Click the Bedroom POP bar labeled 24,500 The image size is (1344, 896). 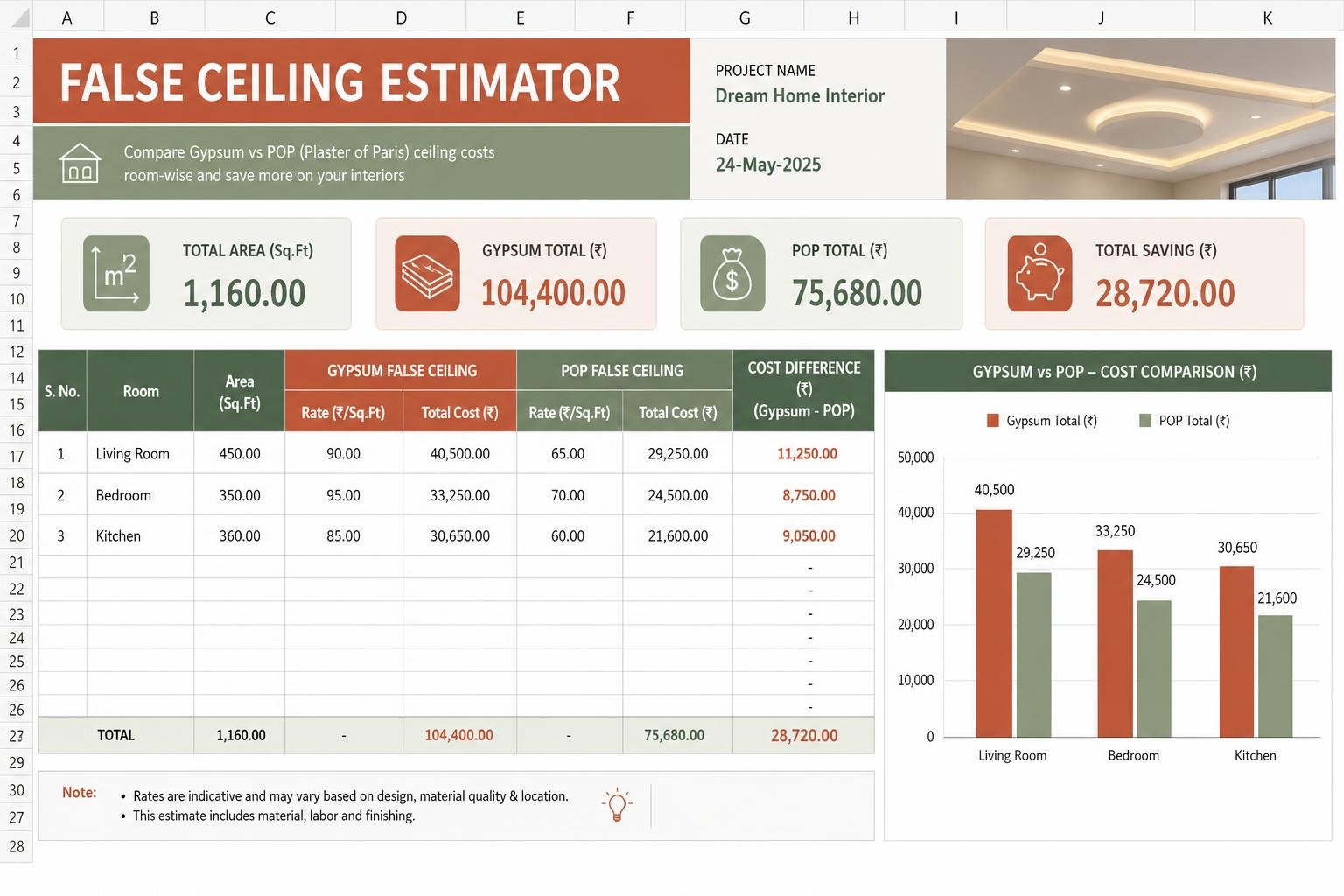pyautogui.click(x=1154, y=668)
